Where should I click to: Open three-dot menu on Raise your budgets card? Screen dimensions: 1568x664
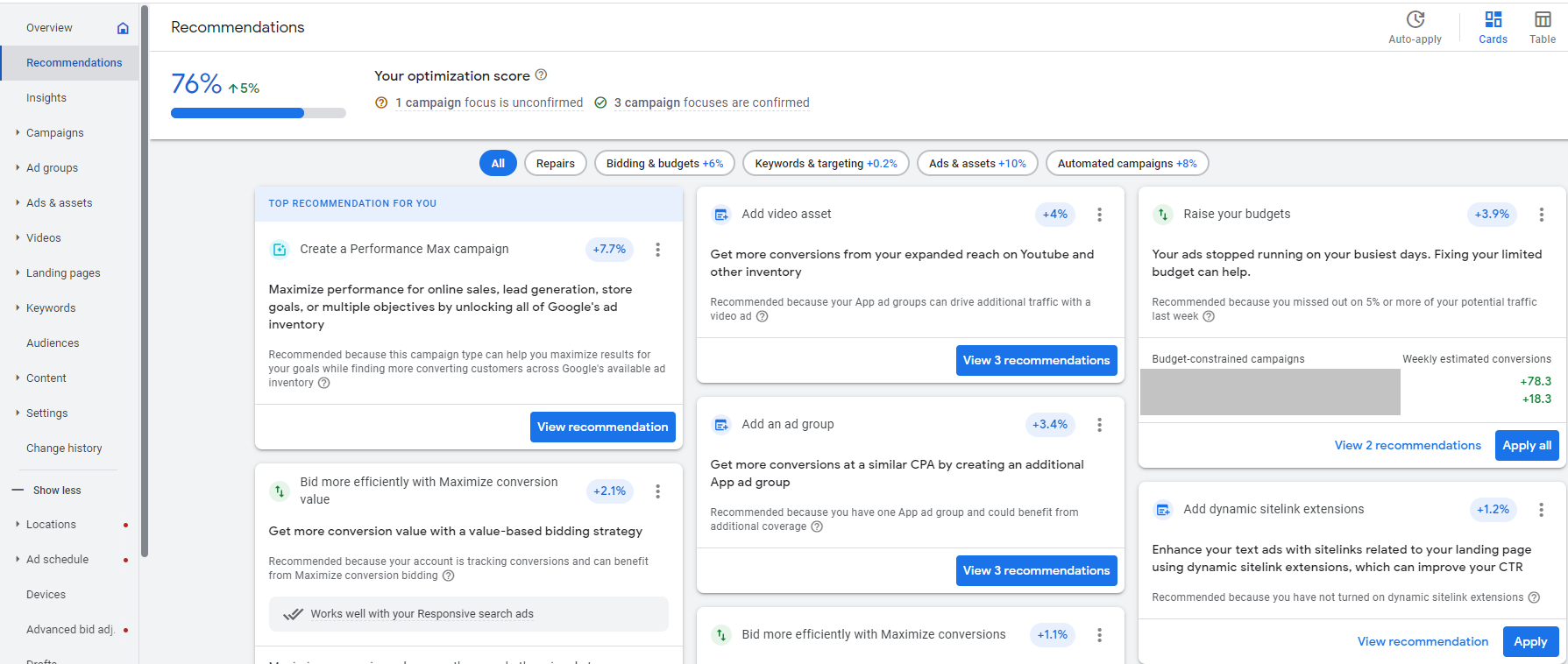click(x=1541, y=215)
